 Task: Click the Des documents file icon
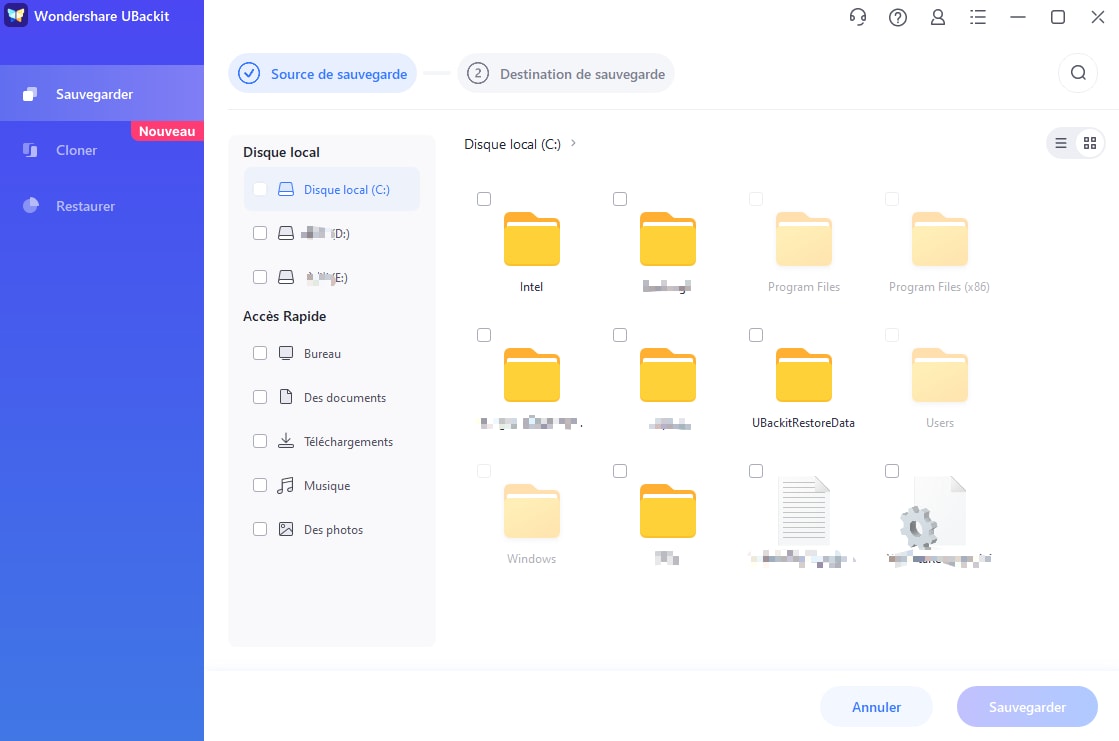[x=286, y=397]
